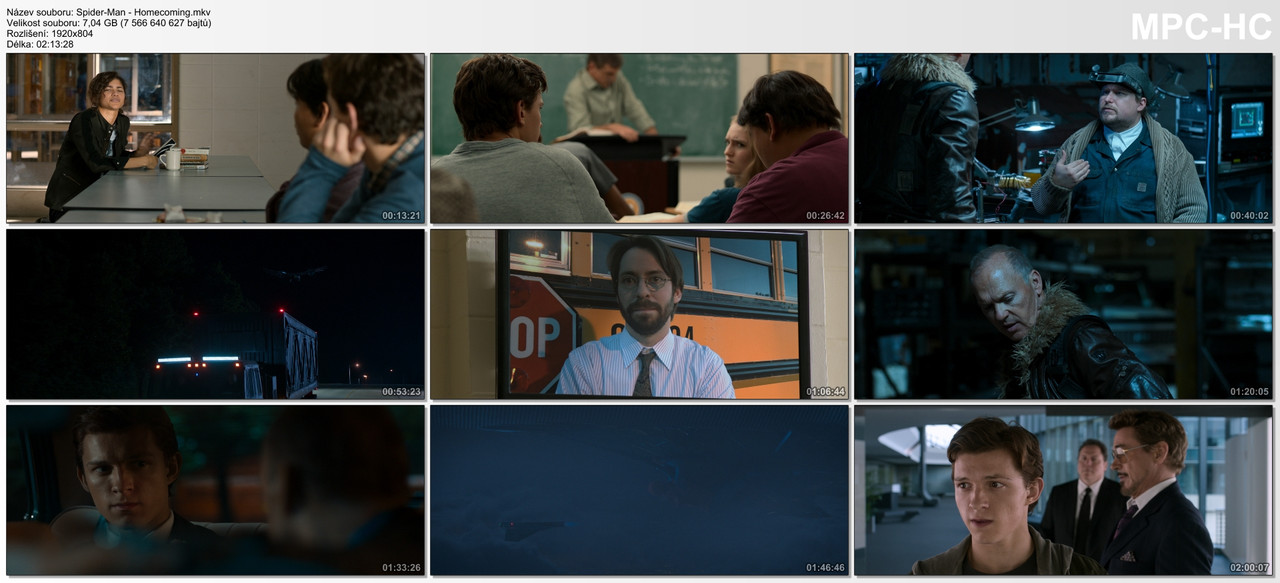The image size is (1280, 583).
Task: Select the classroom thumbnail at 00:26:42
Action: click(x=639, y=138)
